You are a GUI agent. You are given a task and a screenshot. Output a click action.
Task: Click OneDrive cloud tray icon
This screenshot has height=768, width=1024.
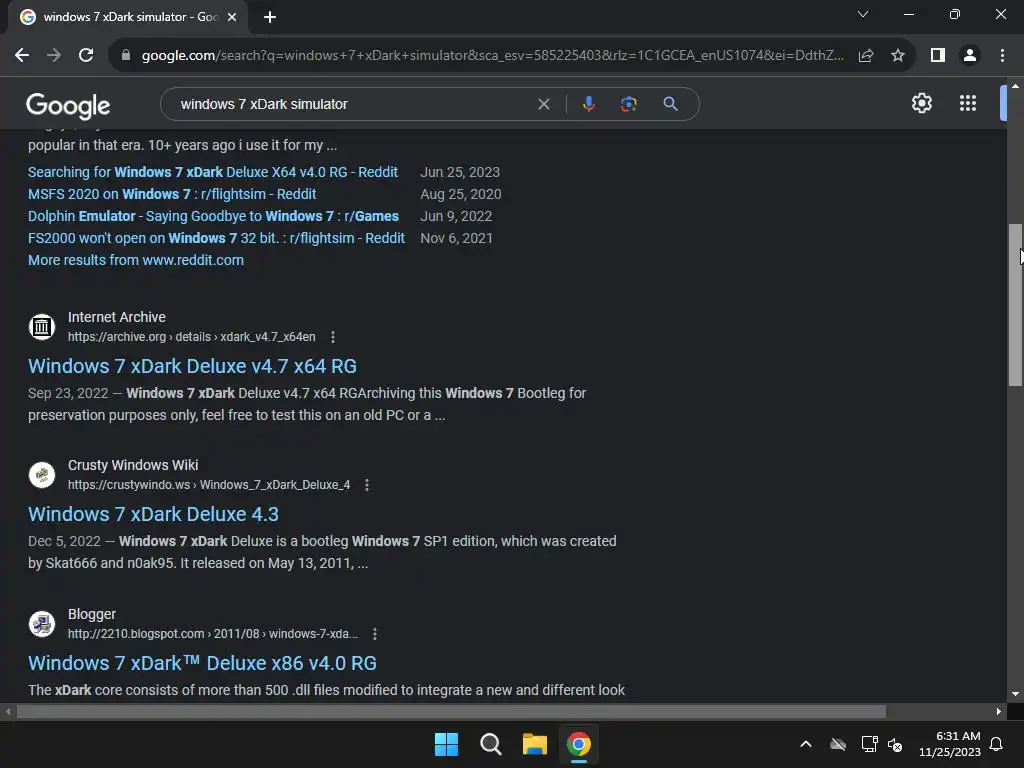point(838,744)
